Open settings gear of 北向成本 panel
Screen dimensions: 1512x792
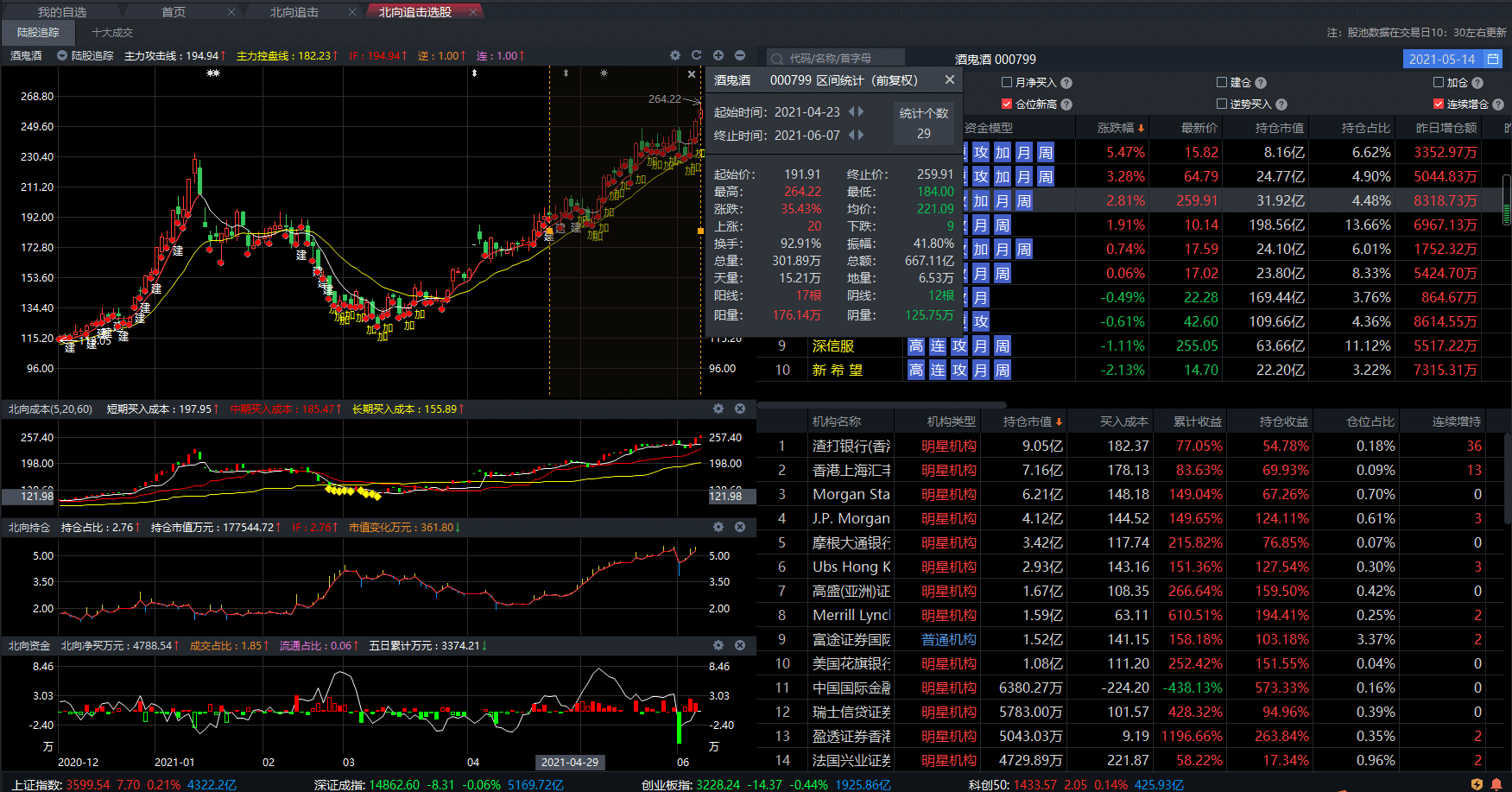tap(718, 409)
